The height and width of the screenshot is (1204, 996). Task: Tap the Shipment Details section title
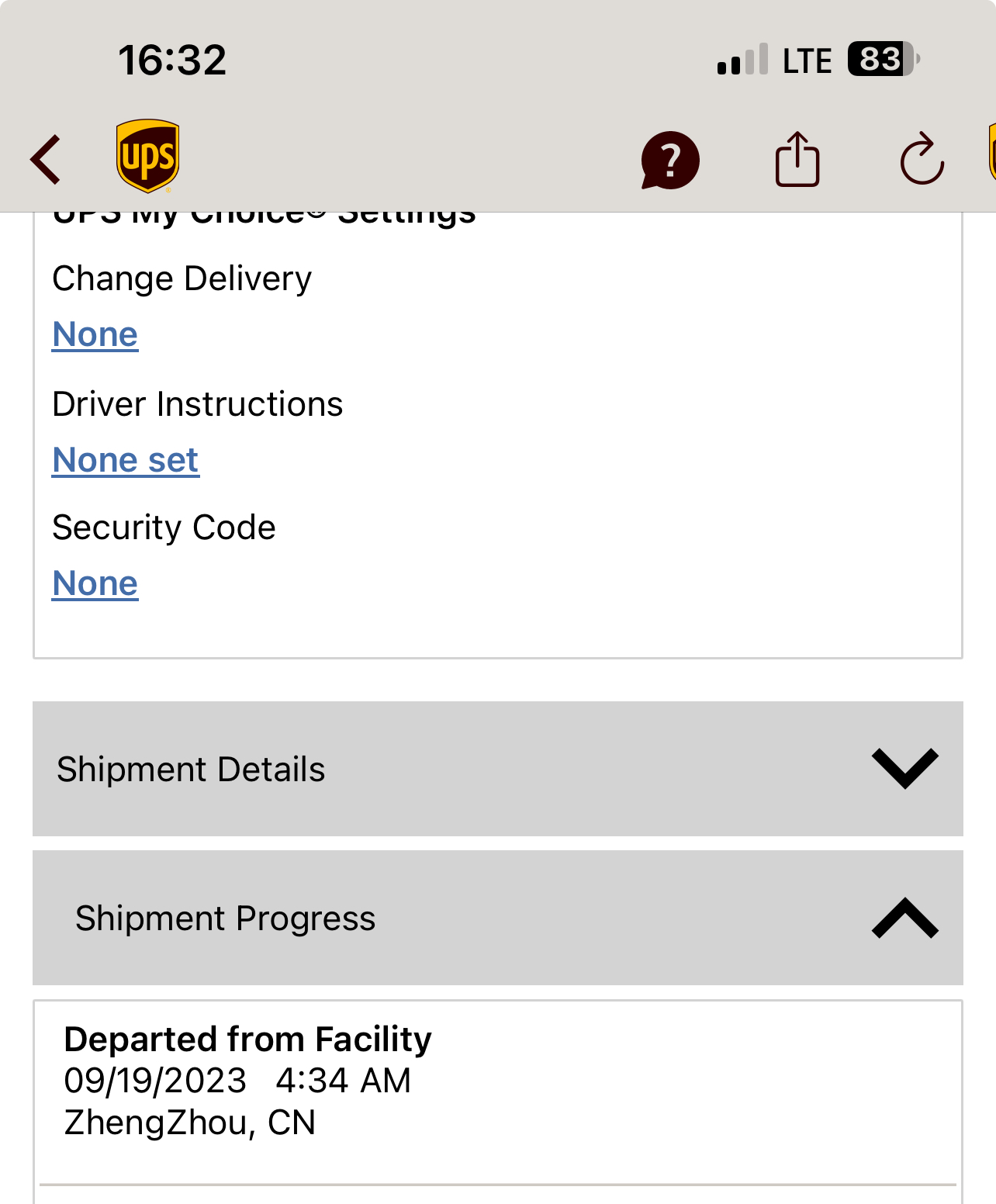[x=191, y=770]
